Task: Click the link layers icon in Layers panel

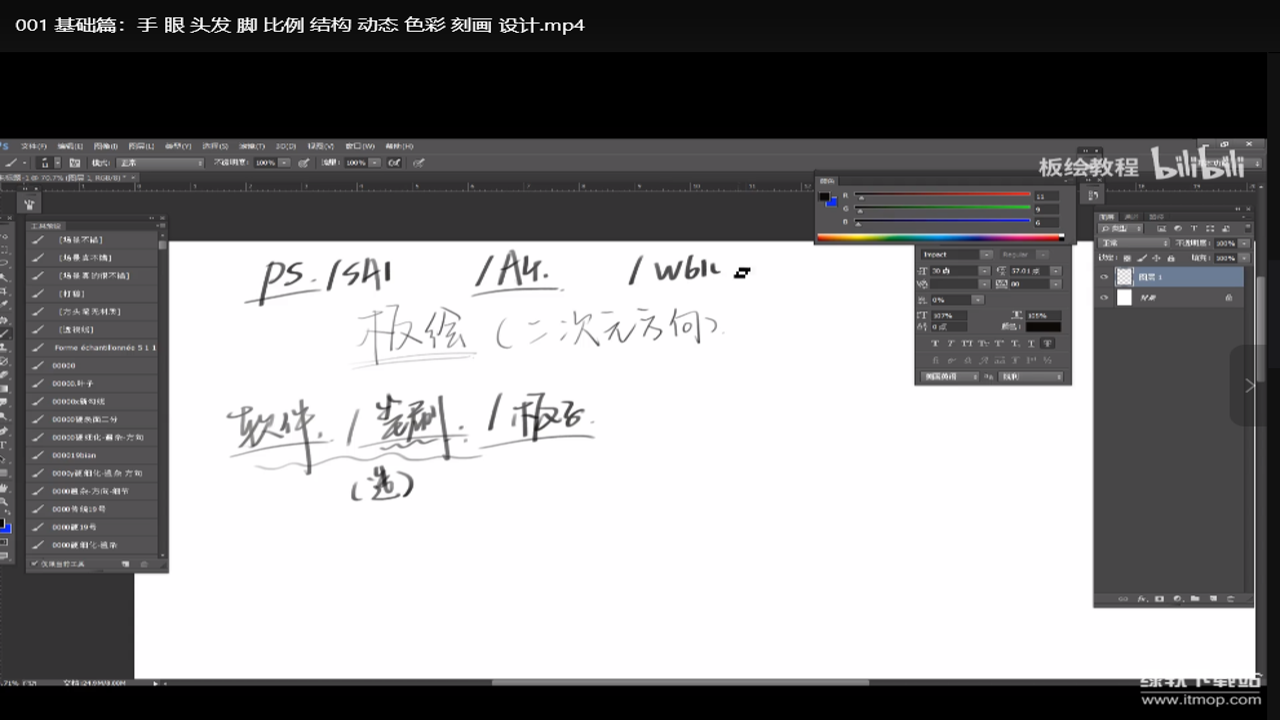Action: point(1122,599)
